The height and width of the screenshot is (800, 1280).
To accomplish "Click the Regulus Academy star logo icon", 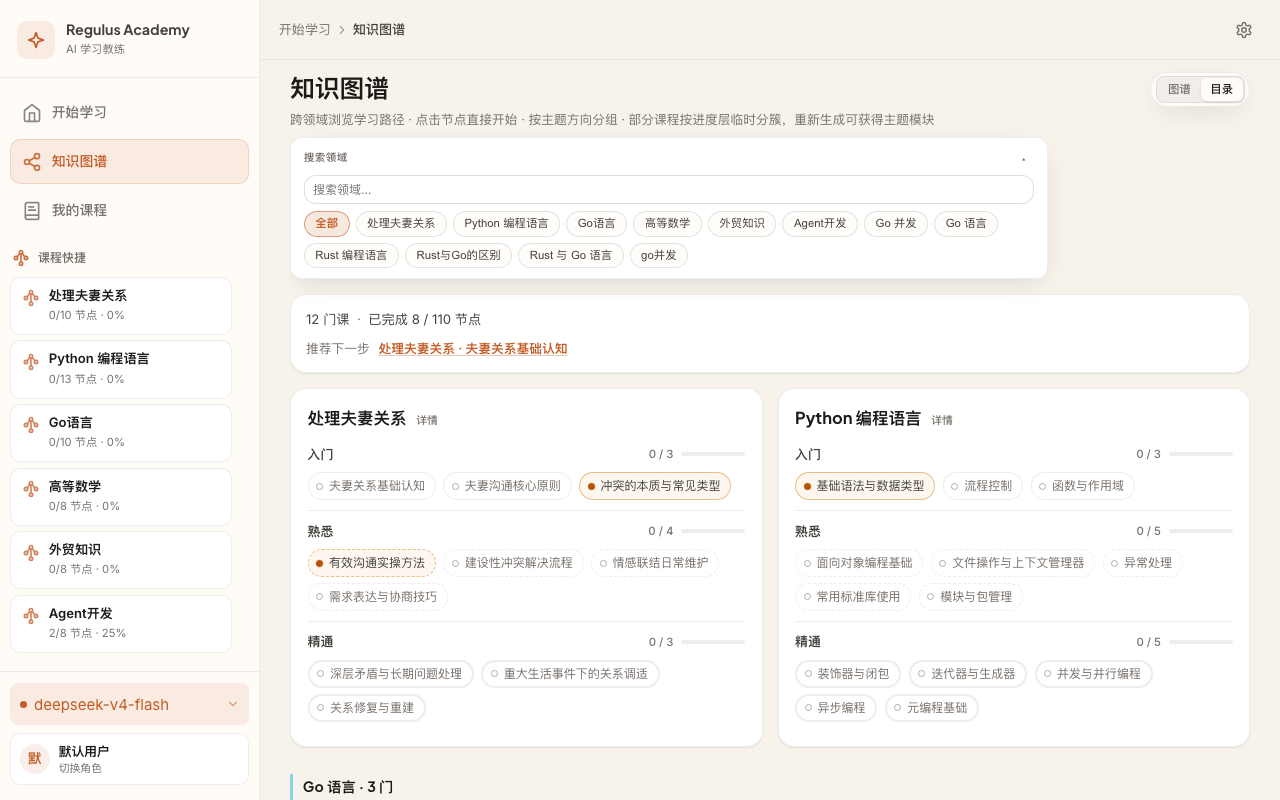I will 36,40.
